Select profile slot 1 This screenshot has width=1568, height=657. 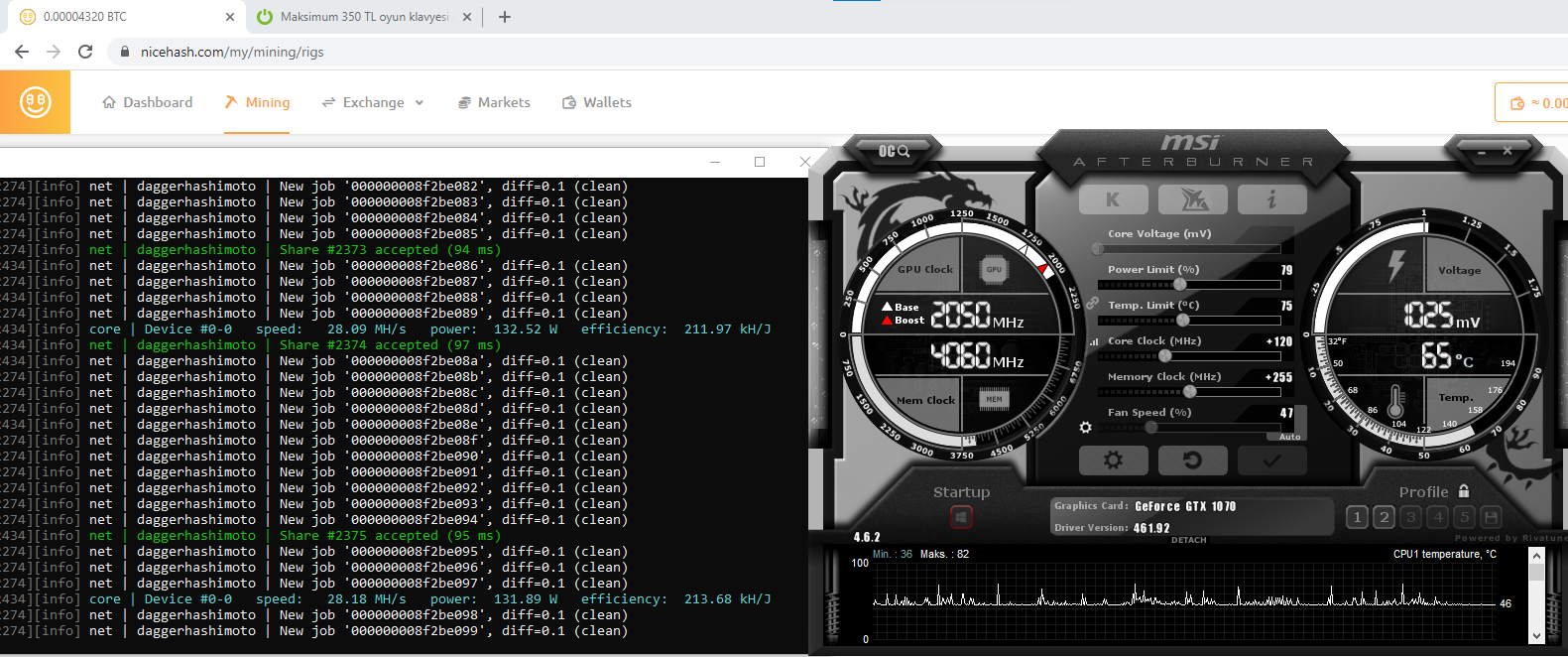(1358, 517)
